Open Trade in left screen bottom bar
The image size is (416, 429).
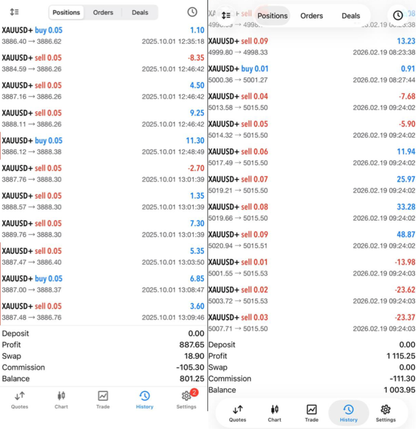click(x=103, y=400)
